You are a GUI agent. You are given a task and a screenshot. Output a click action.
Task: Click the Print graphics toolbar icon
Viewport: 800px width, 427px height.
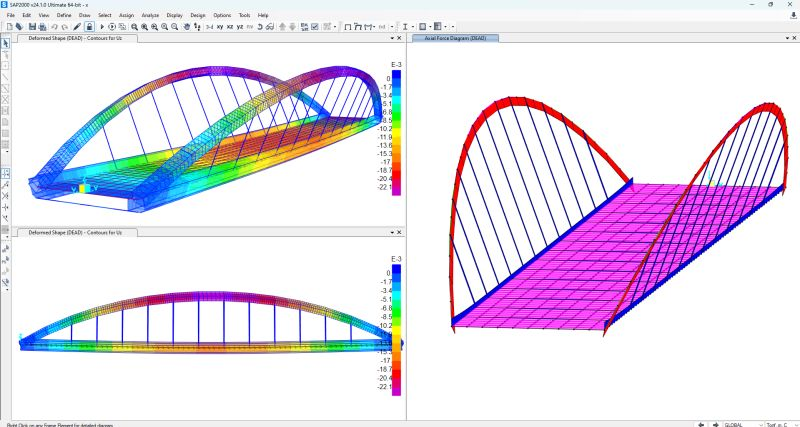click(x=42, y=27)
